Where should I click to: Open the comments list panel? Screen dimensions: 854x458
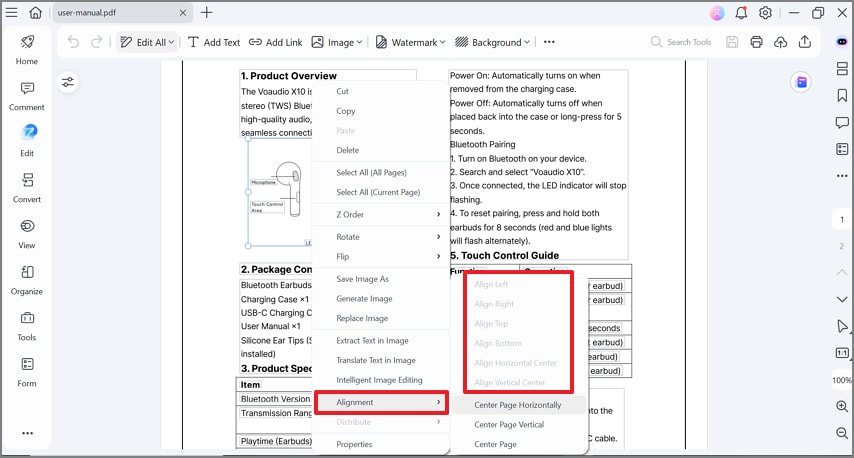click(x=842, y=123)
